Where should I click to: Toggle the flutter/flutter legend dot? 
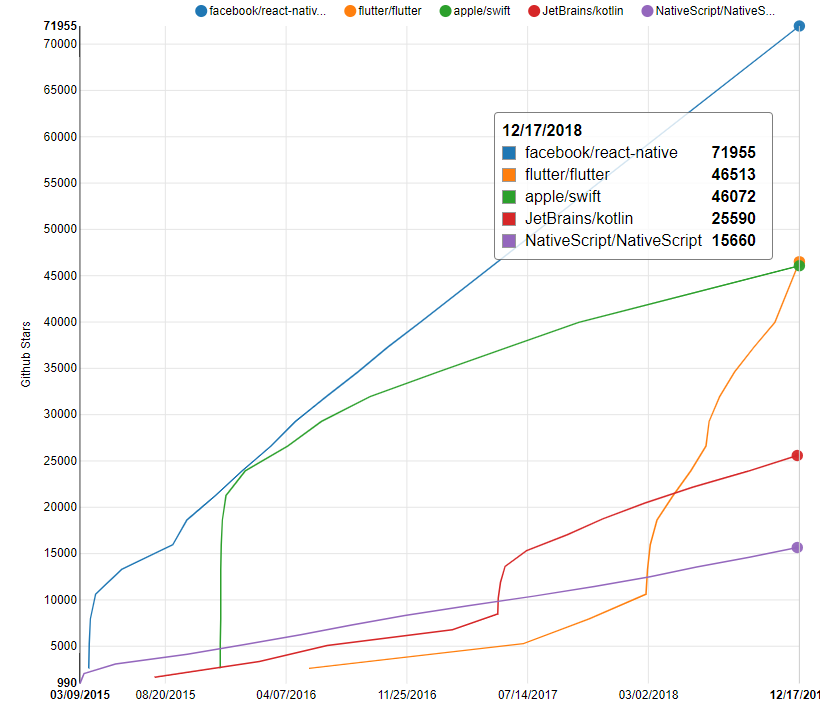pyautogui.click(x=350, y=11)
